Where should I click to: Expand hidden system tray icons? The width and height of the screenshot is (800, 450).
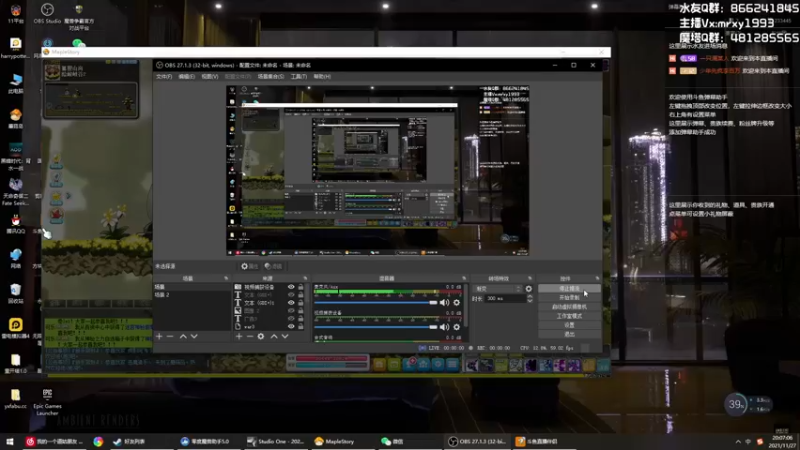point(738,441)
